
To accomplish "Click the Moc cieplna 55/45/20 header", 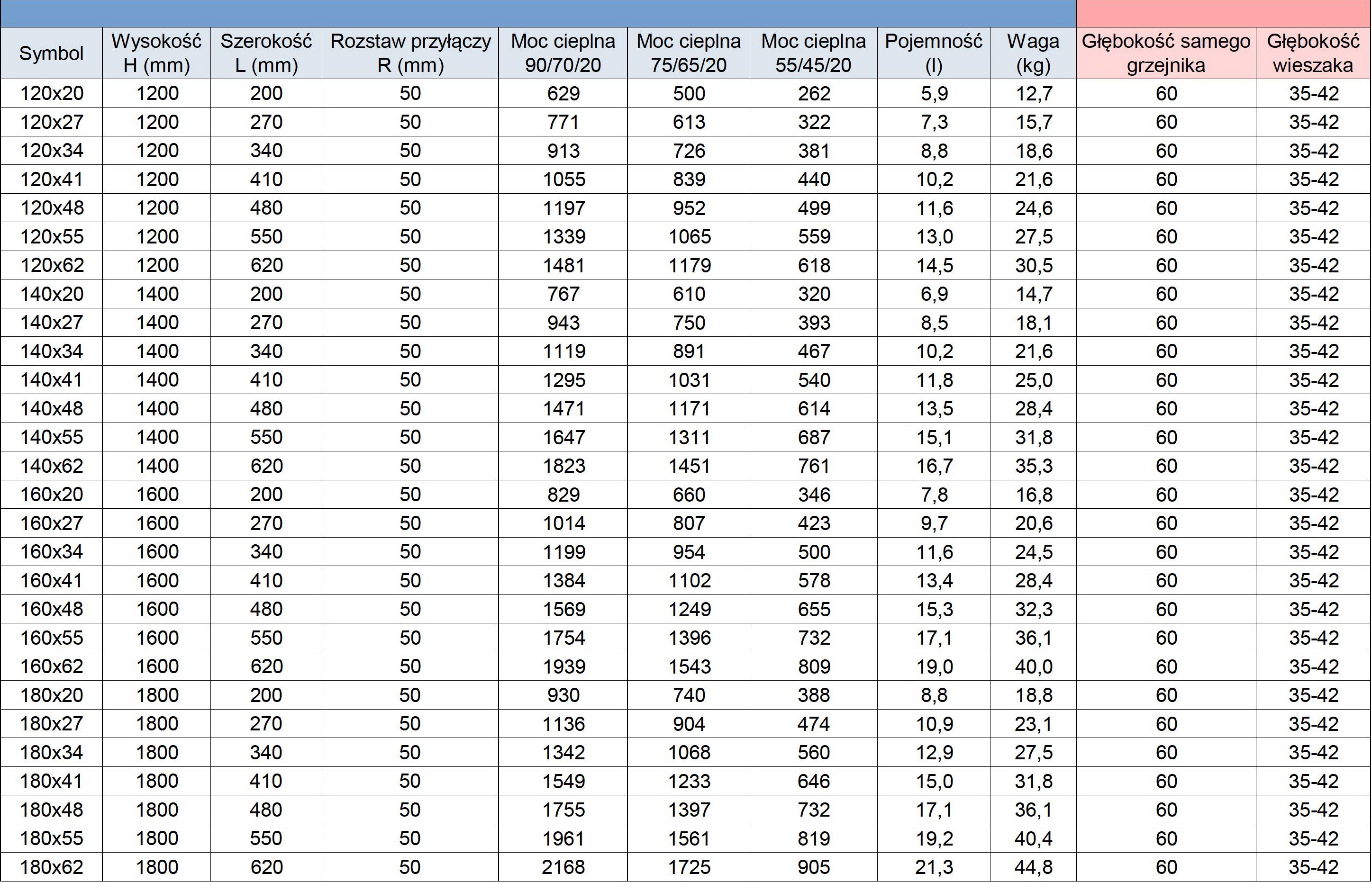I will [813, 53].
